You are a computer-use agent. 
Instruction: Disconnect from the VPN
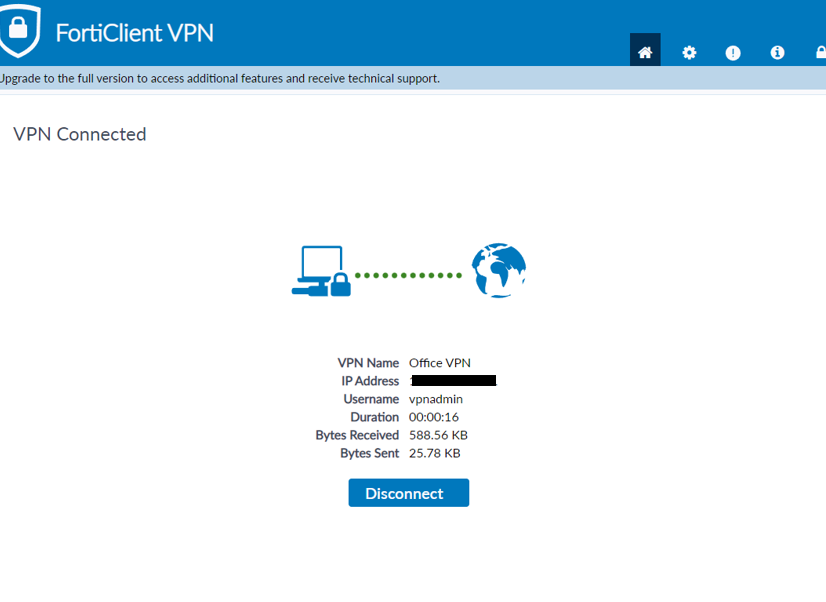(x=408, y=493)
